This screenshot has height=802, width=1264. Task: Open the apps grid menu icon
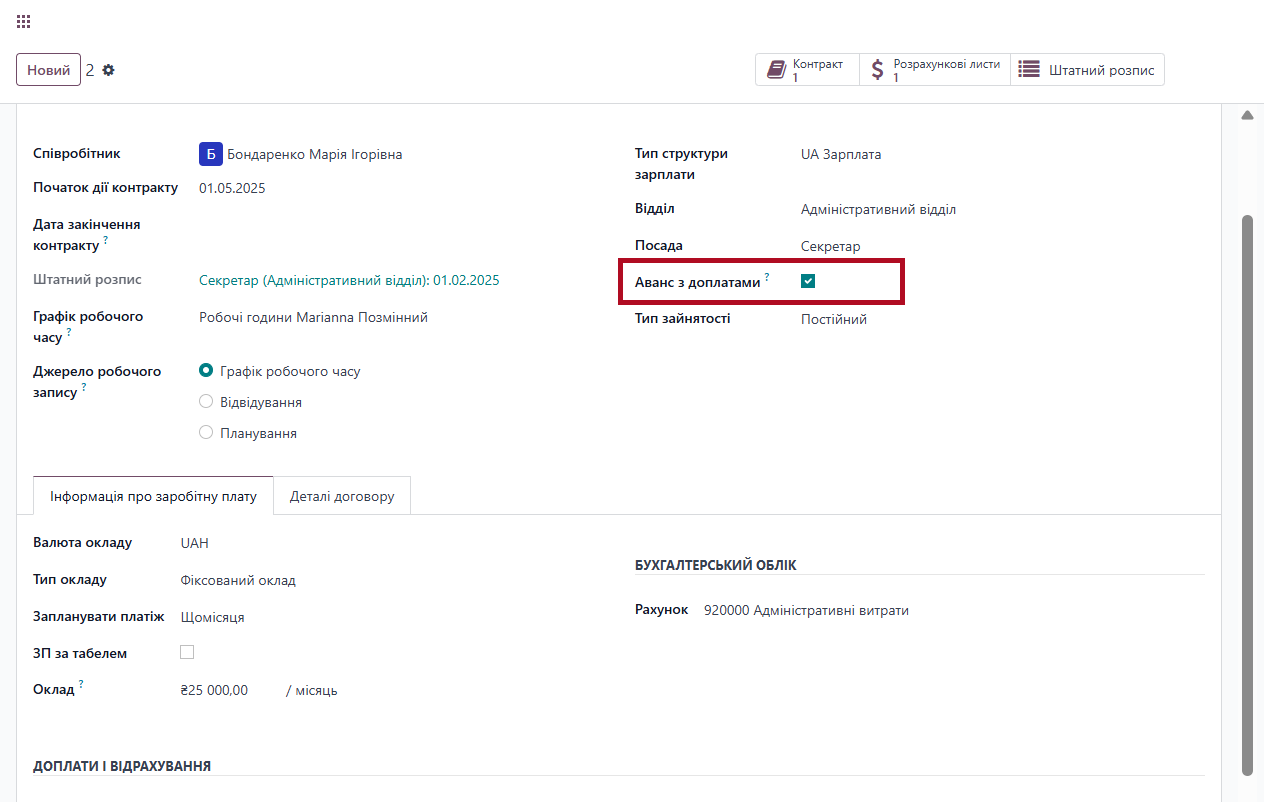click(24, 21)
